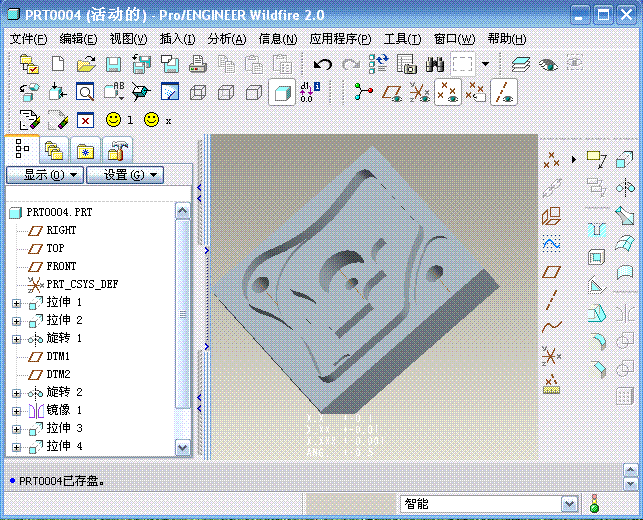Select the RIGHT datum plane in tree
Screen dimensions: 643x520
click(61, 230)
